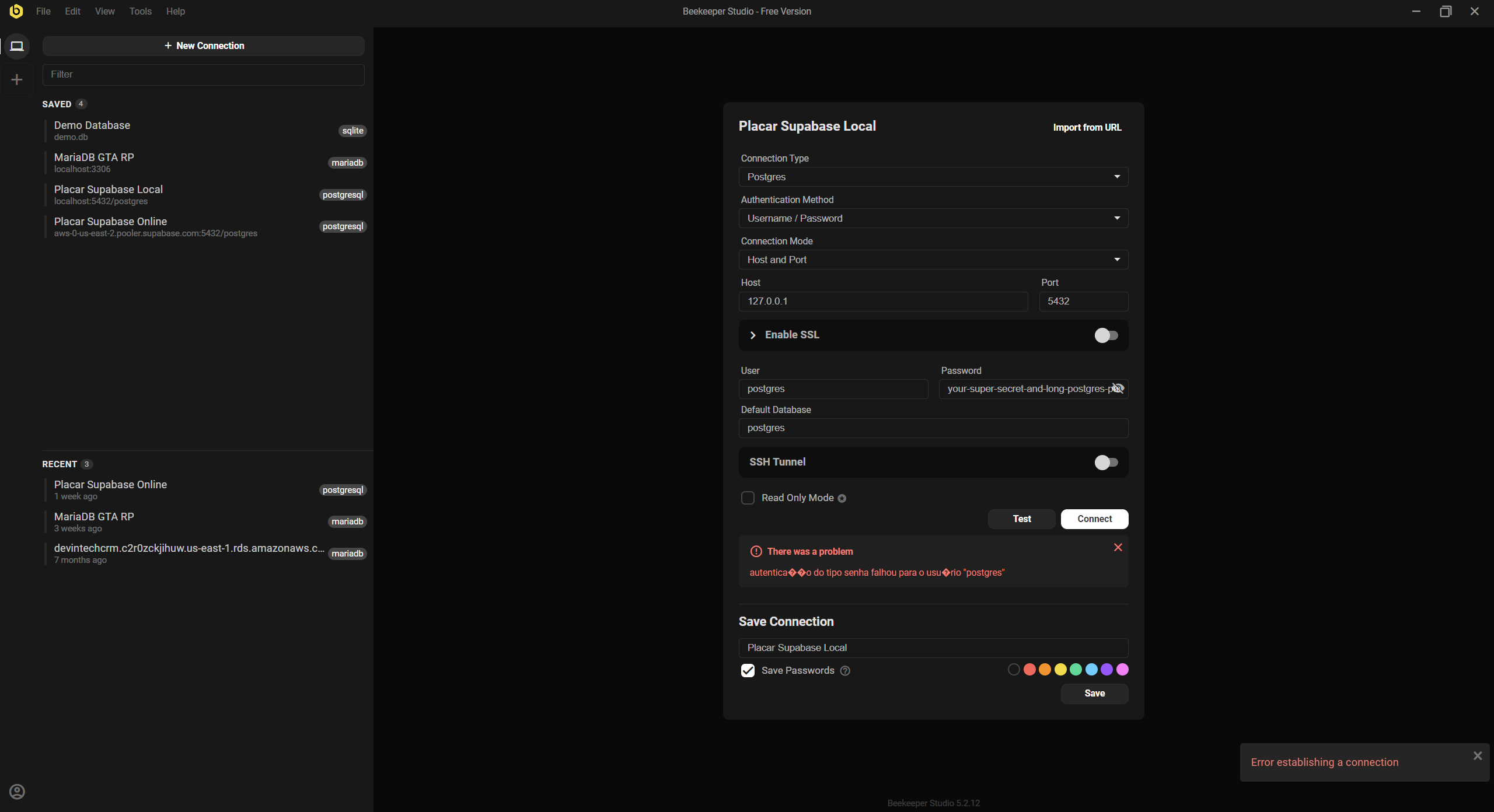Open the Help menu
The height and width of the screenshot is (812, 1494).
(175, 11)
